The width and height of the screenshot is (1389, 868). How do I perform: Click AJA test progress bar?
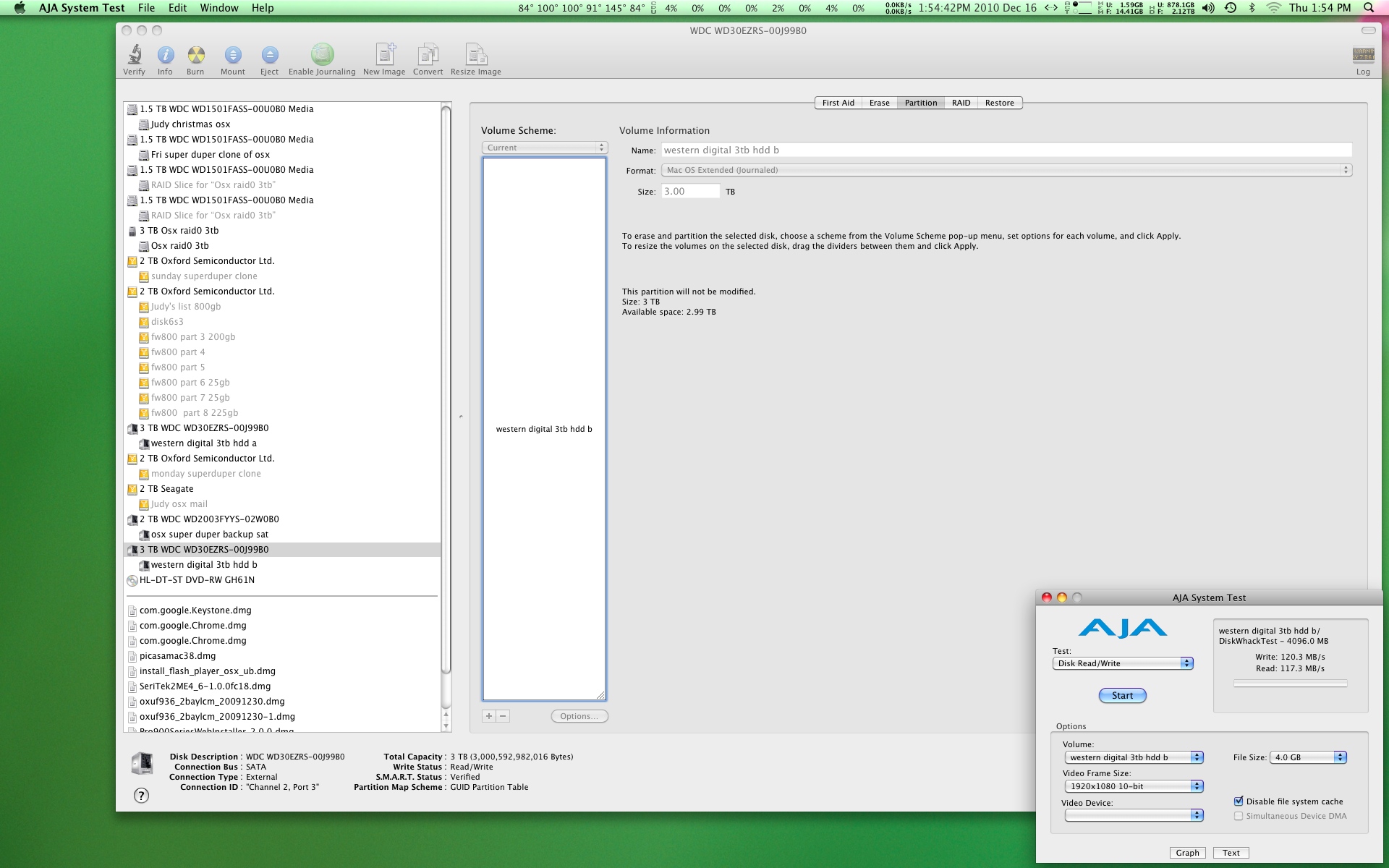point(1290,683)
